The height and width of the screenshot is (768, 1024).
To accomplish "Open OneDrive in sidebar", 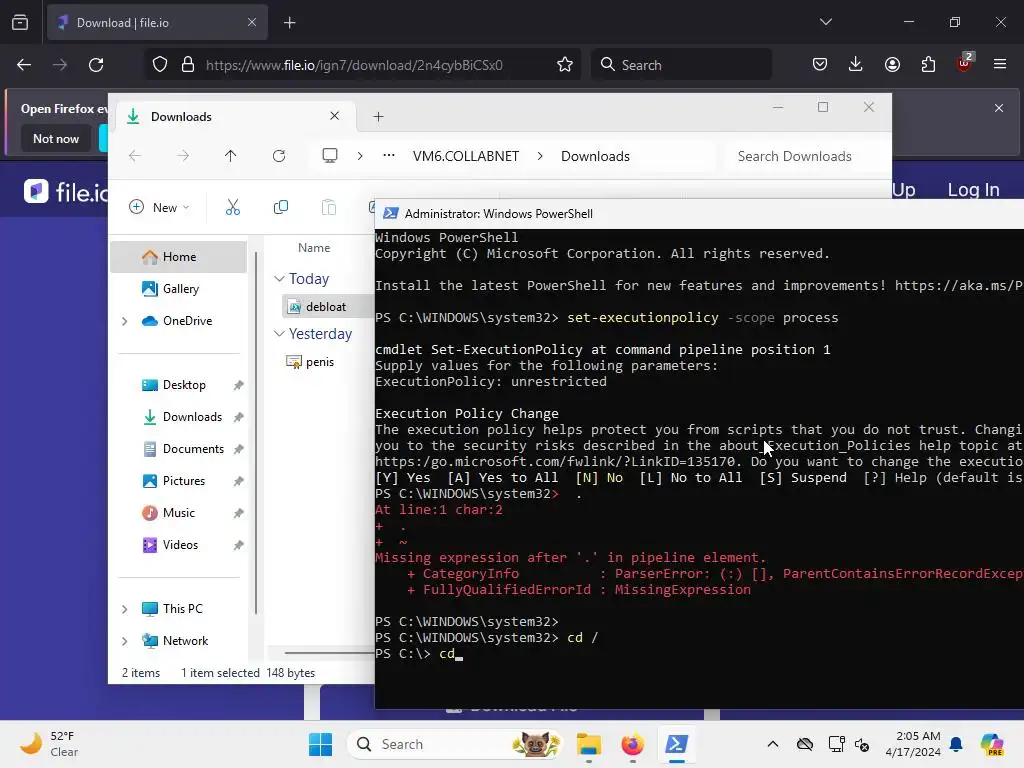I will coord(186,321).
